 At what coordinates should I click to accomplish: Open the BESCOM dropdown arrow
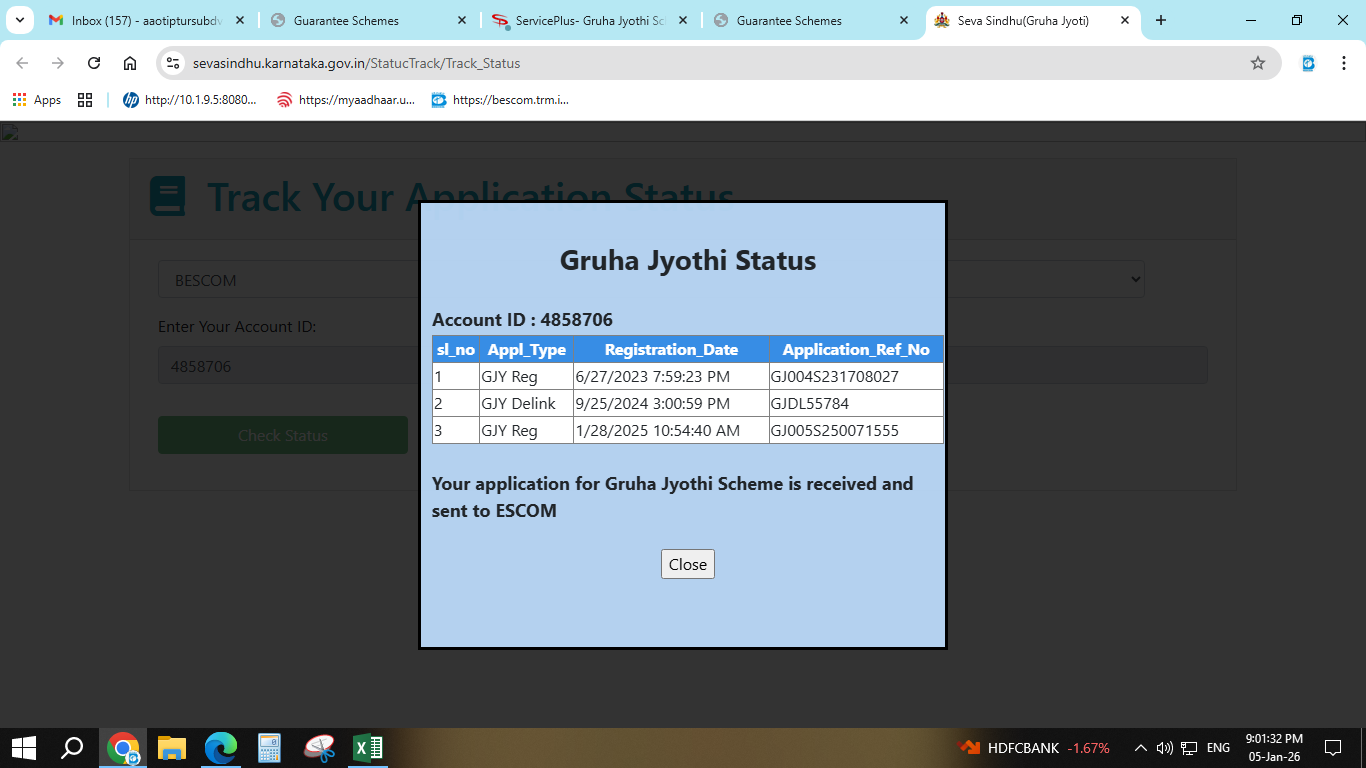(1135, 280)
